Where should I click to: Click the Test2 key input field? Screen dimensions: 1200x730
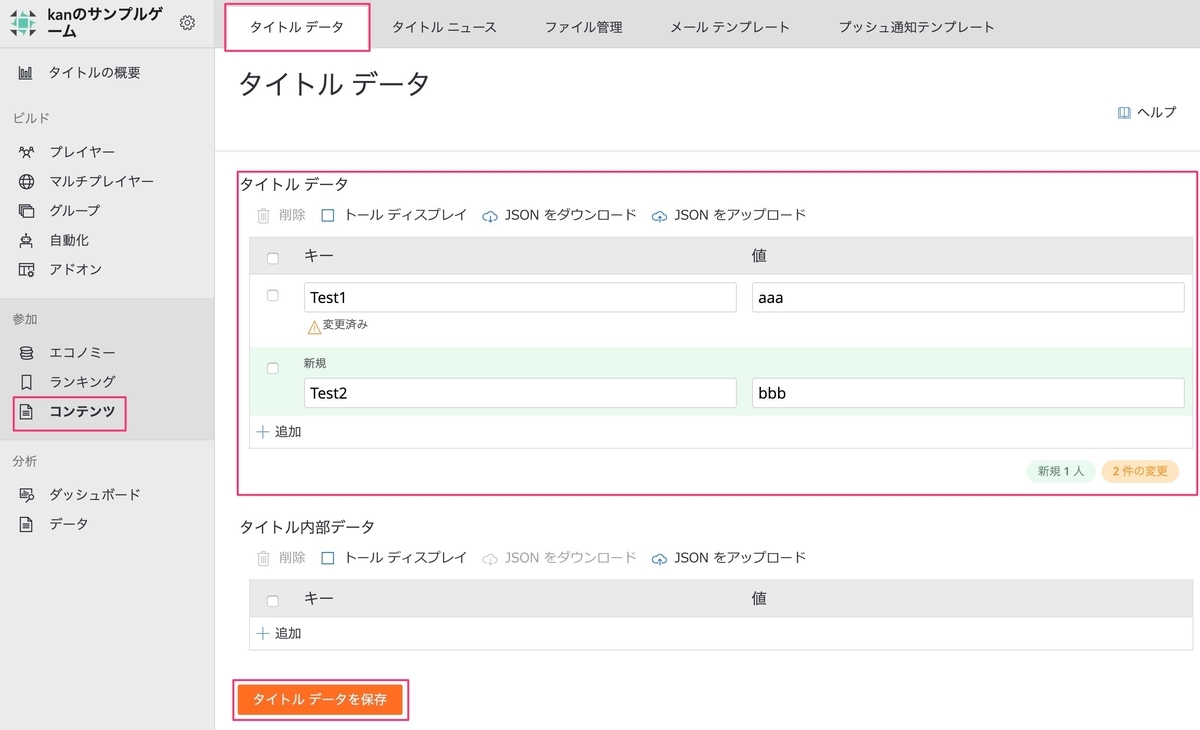(520, 393)
